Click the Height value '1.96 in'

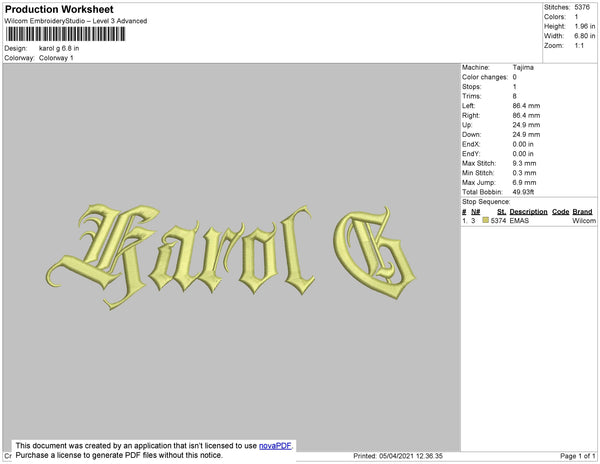click(584, 26)
